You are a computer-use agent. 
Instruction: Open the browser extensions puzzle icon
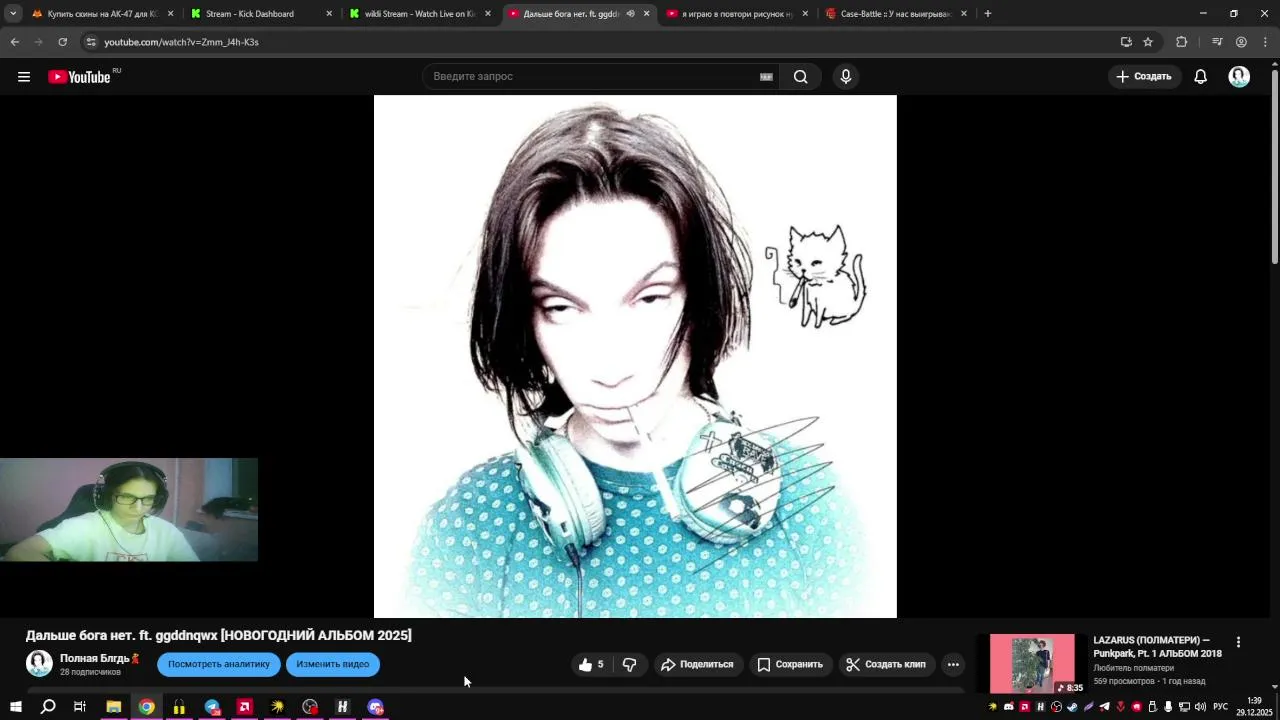[x=1182, y=42]
